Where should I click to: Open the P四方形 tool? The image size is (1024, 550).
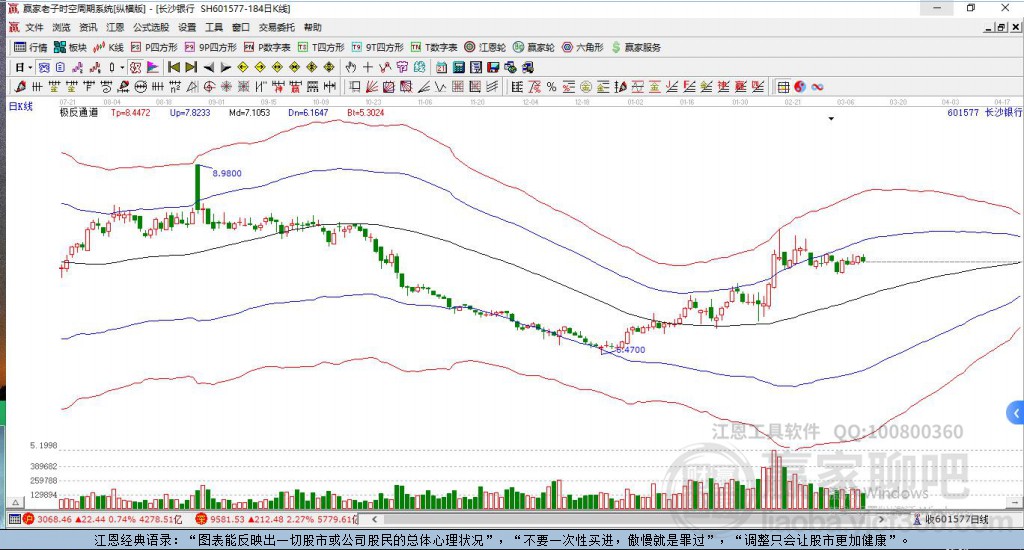pyautogui.click(x=154, y=47)
